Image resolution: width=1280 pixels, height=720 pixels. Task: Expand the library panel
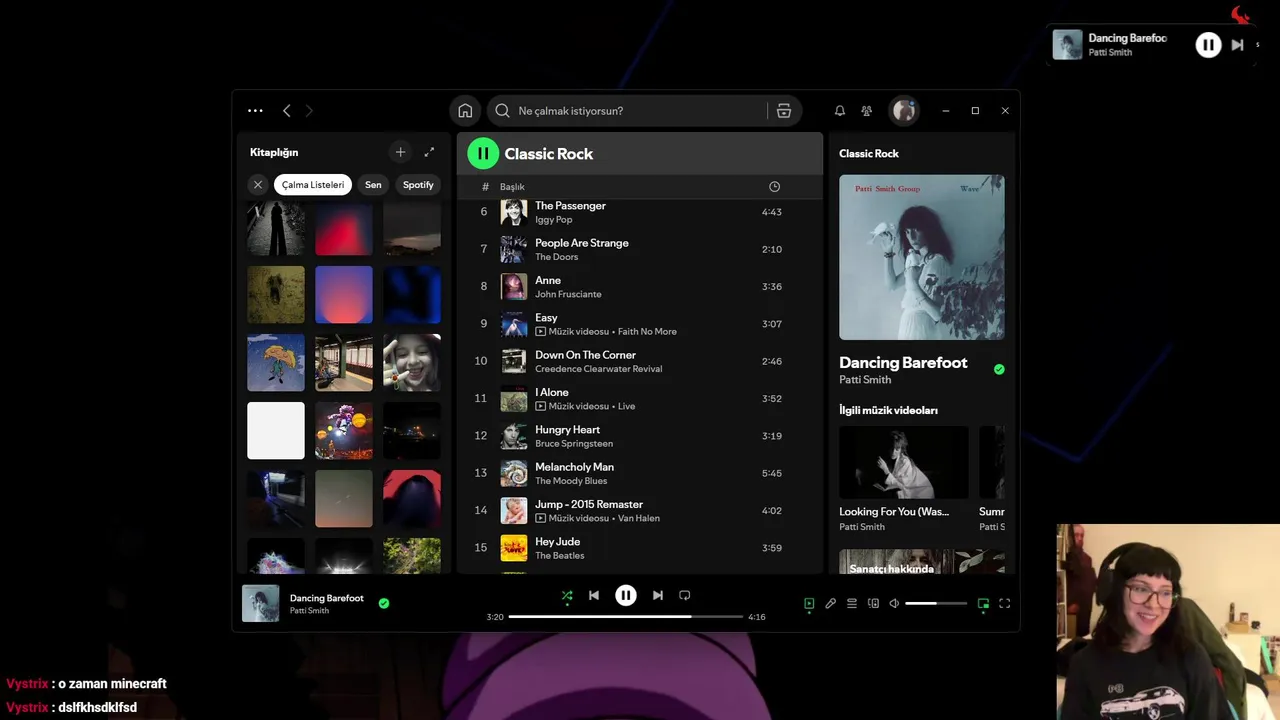click(x=429, y=152)
